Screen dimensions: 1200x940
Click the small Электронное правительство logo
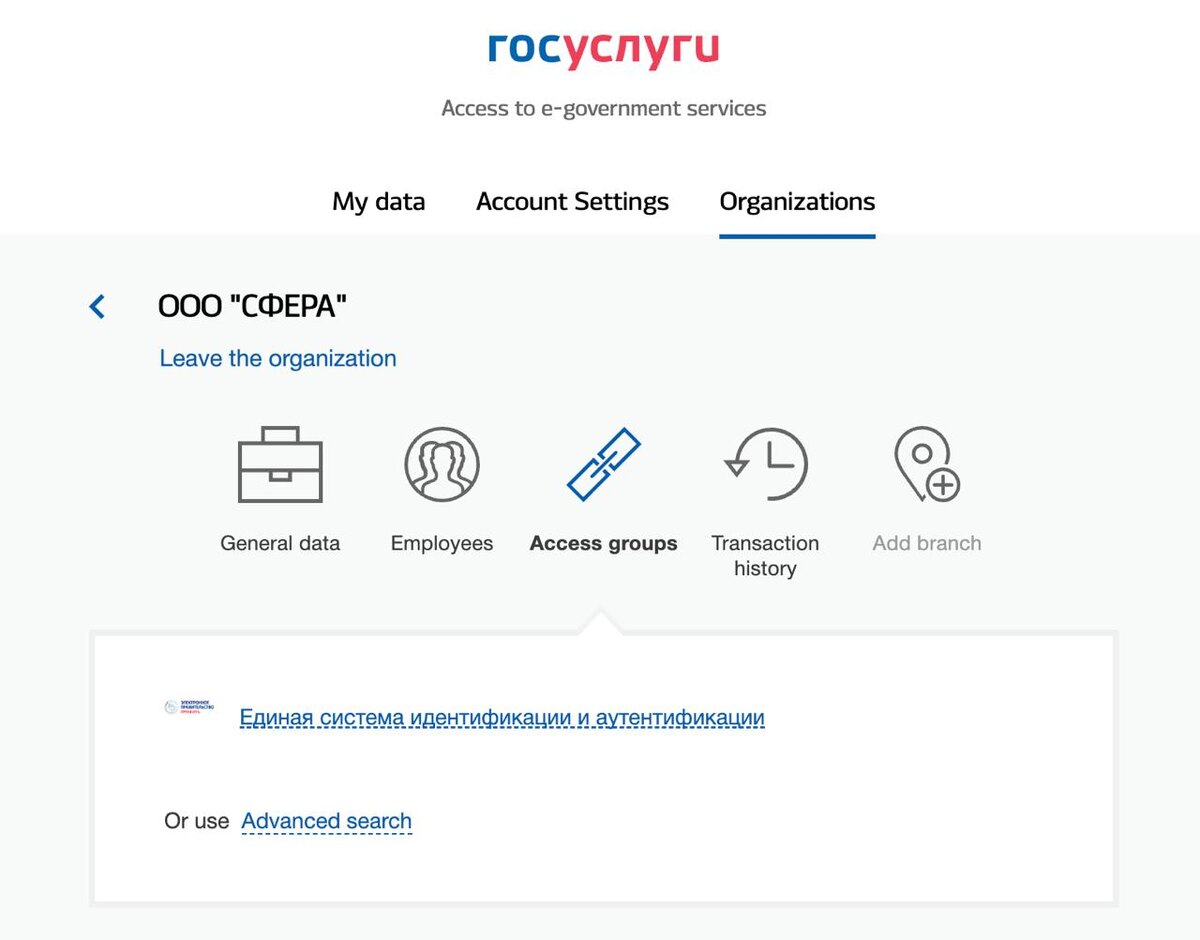pyautogui.click(x=189, y=708)
